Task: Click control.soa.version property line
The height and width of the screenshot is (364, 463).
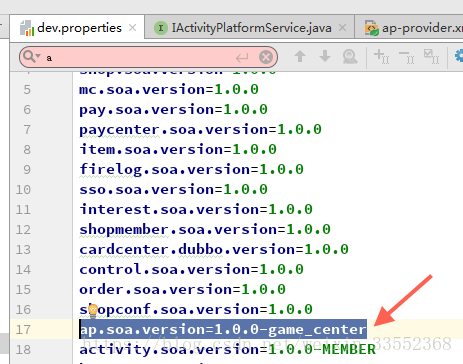Action: (191, 270)
